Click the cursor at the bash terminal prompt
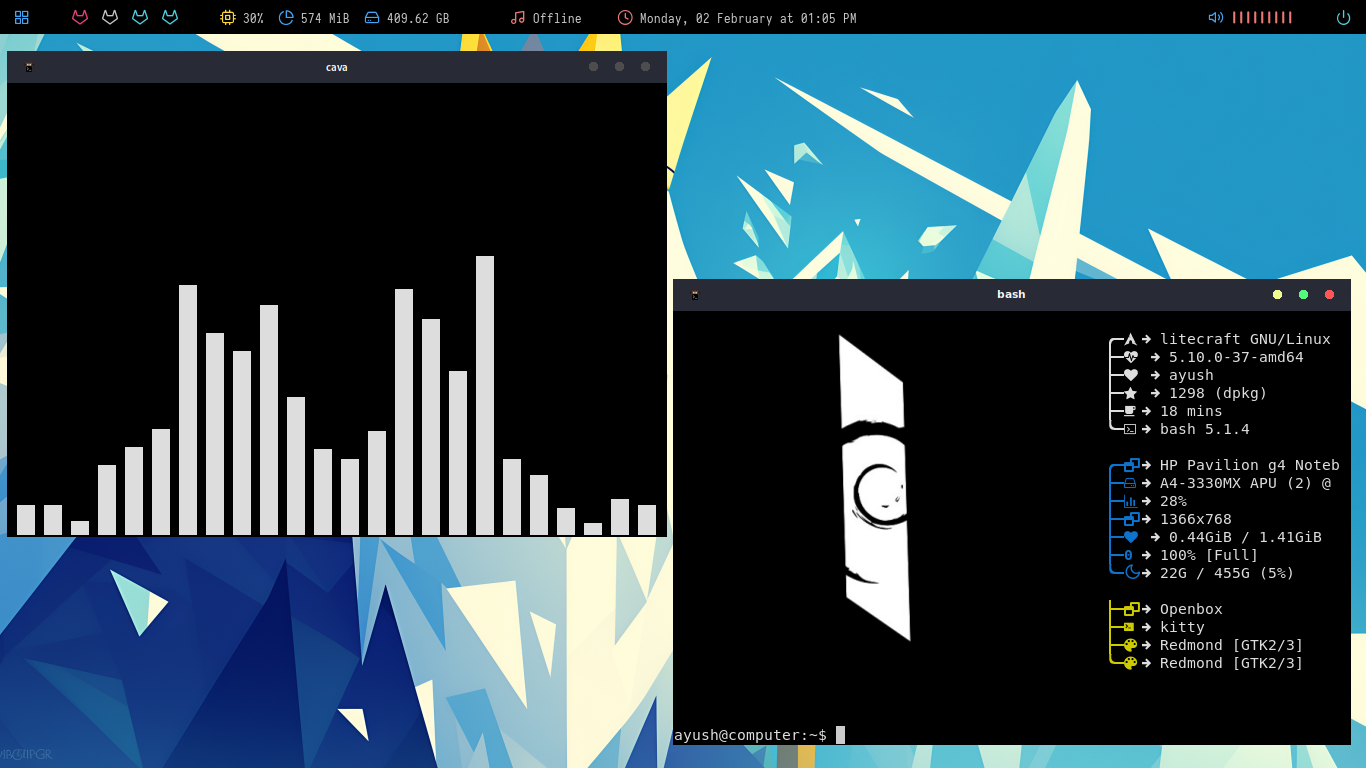 838,734
